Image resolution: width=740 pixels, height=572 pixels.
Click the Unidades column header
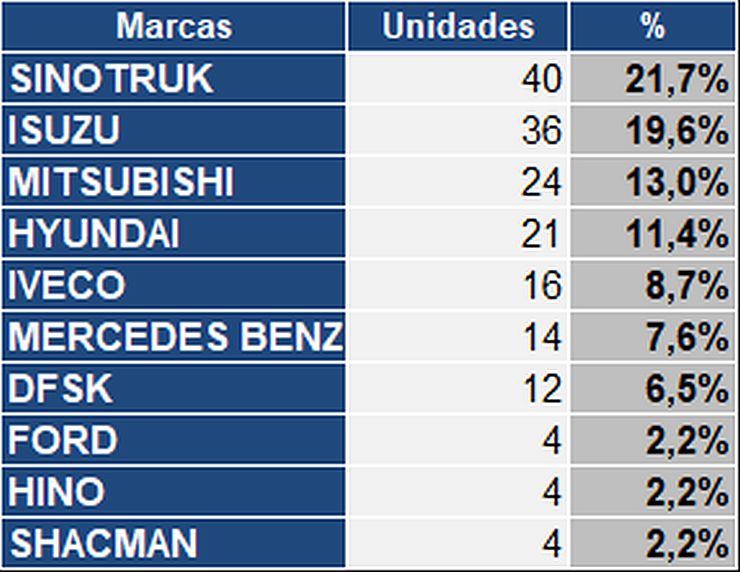click(458, 27)
